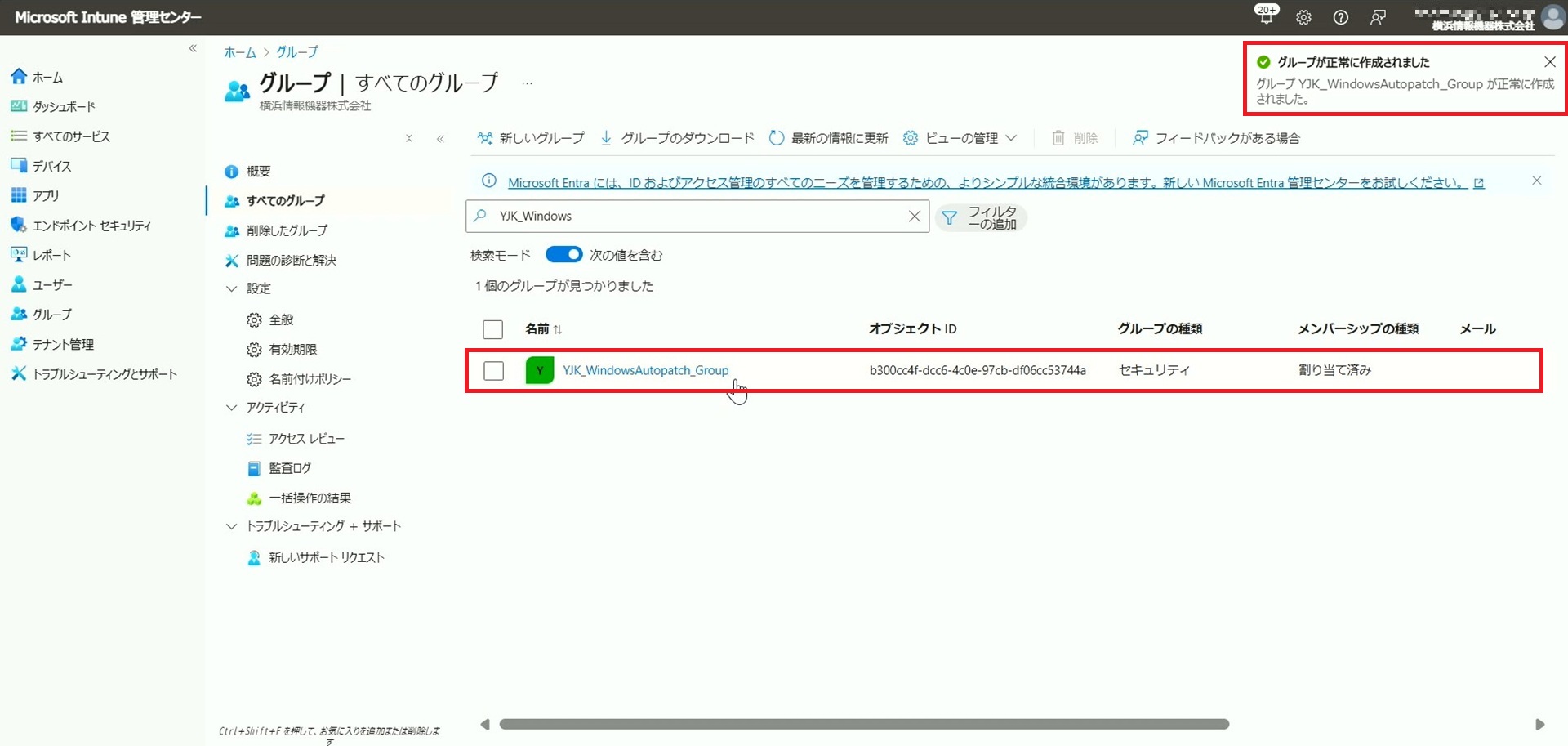Viewport: 1568px width, 746px height.
Task: Click グループのダウンロード toolbar button
Action: click(677, 138)
